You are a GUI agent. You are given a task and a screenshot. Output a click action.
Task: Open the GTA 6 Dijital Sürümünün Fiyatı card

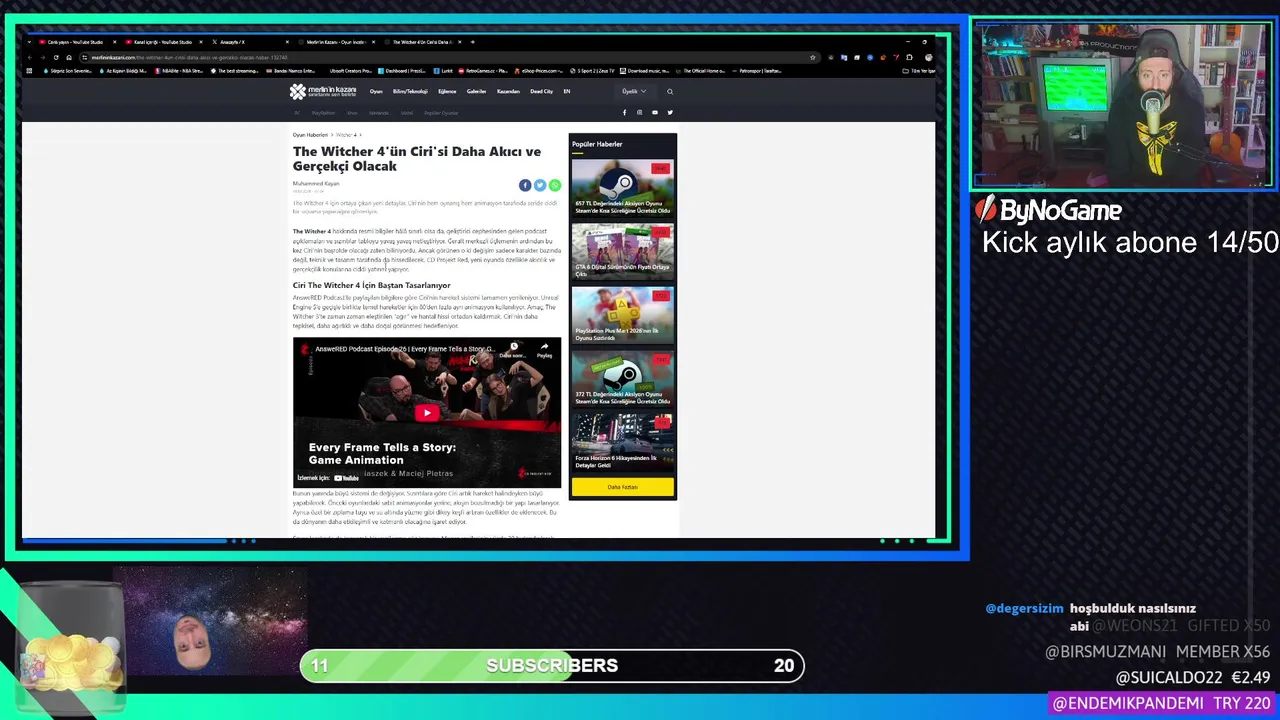tap(622, 251)
